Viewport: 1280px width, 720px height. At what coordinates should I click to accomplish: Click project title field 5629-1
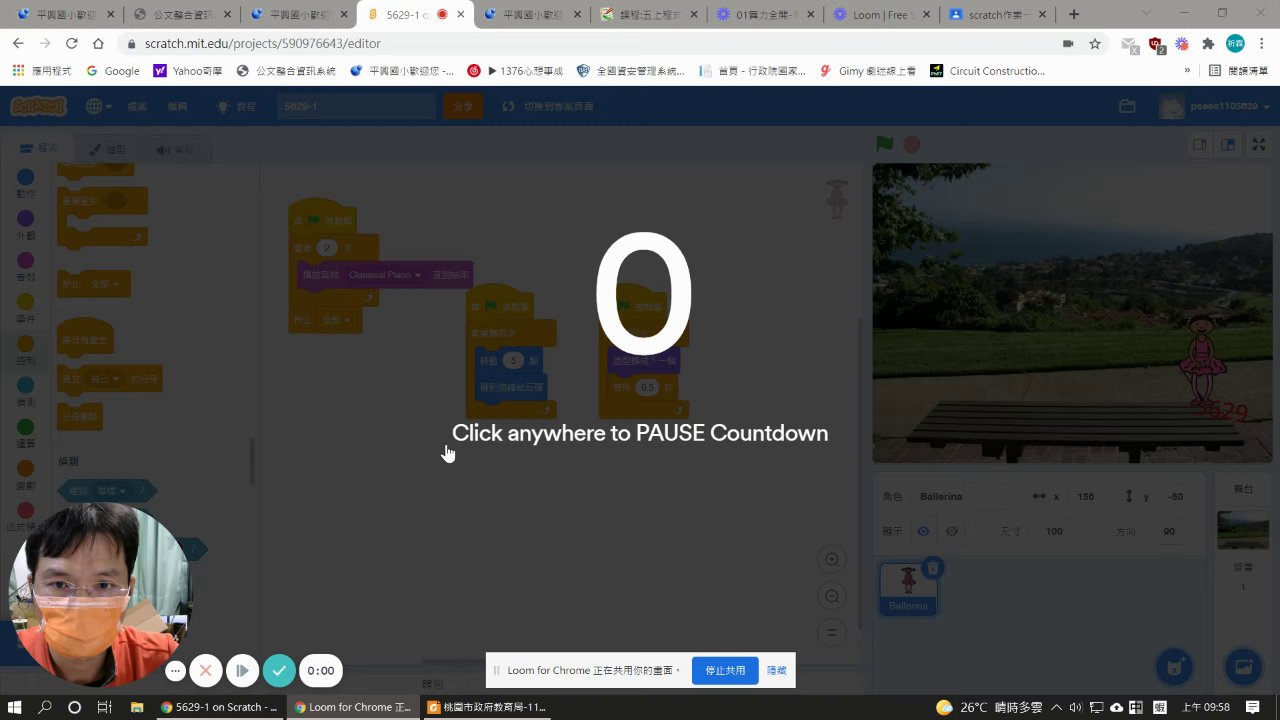356,106
